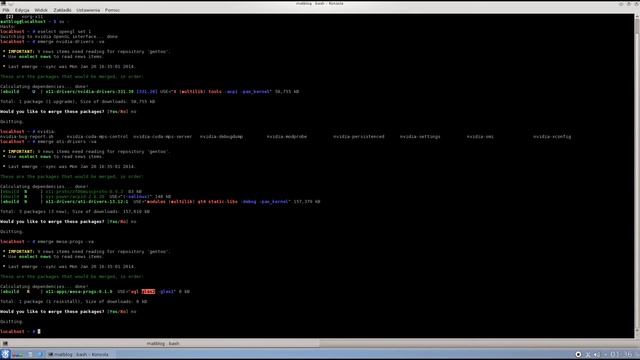Click the volume icon in system tray

597,355
